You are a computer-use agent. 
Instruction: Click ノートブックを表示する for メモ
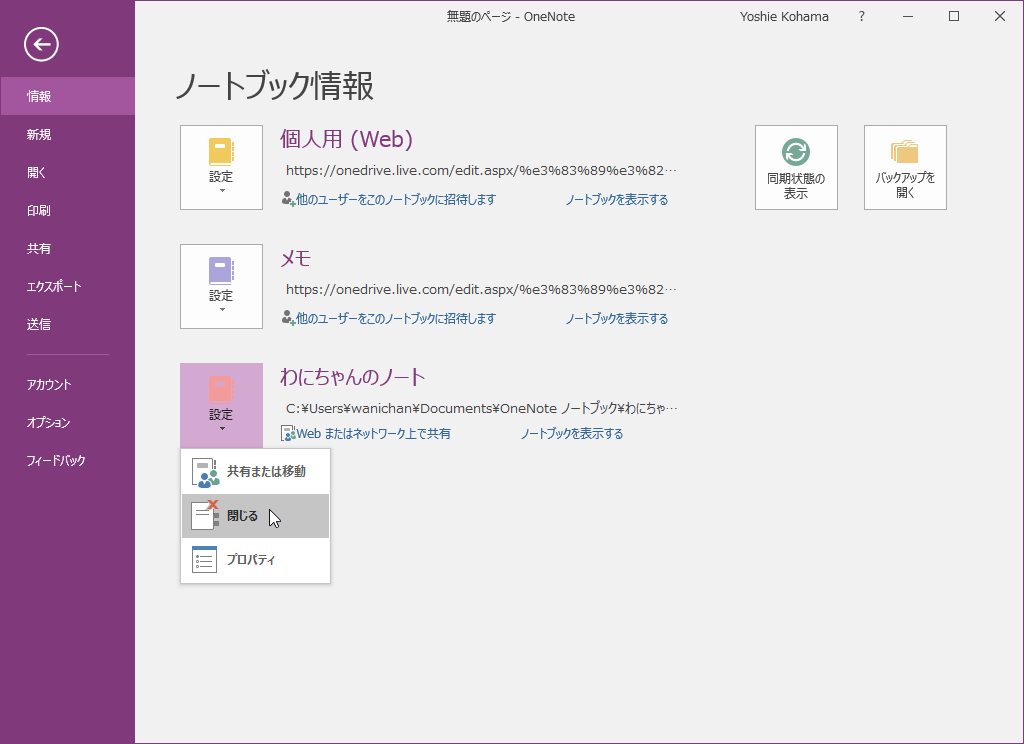(616, 318)
